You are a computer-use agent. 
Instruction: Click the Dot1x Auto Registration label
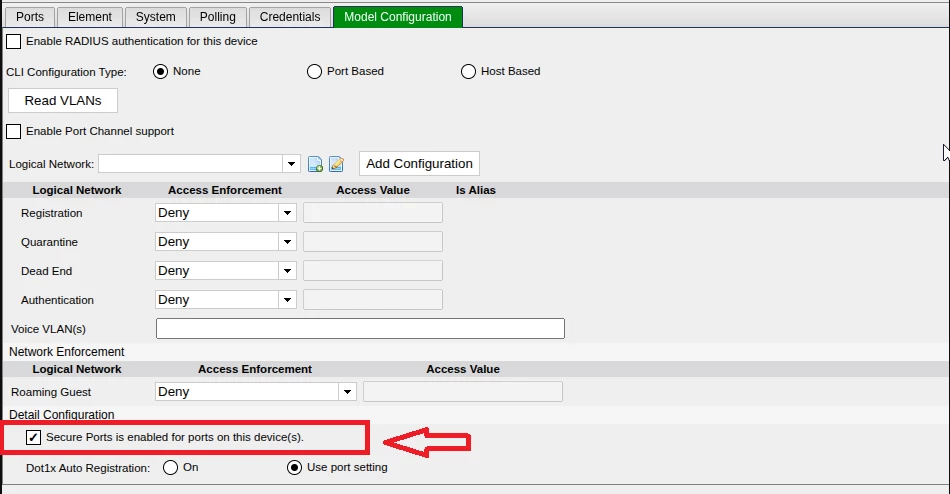pyautogui.click(x=88, y=468)
